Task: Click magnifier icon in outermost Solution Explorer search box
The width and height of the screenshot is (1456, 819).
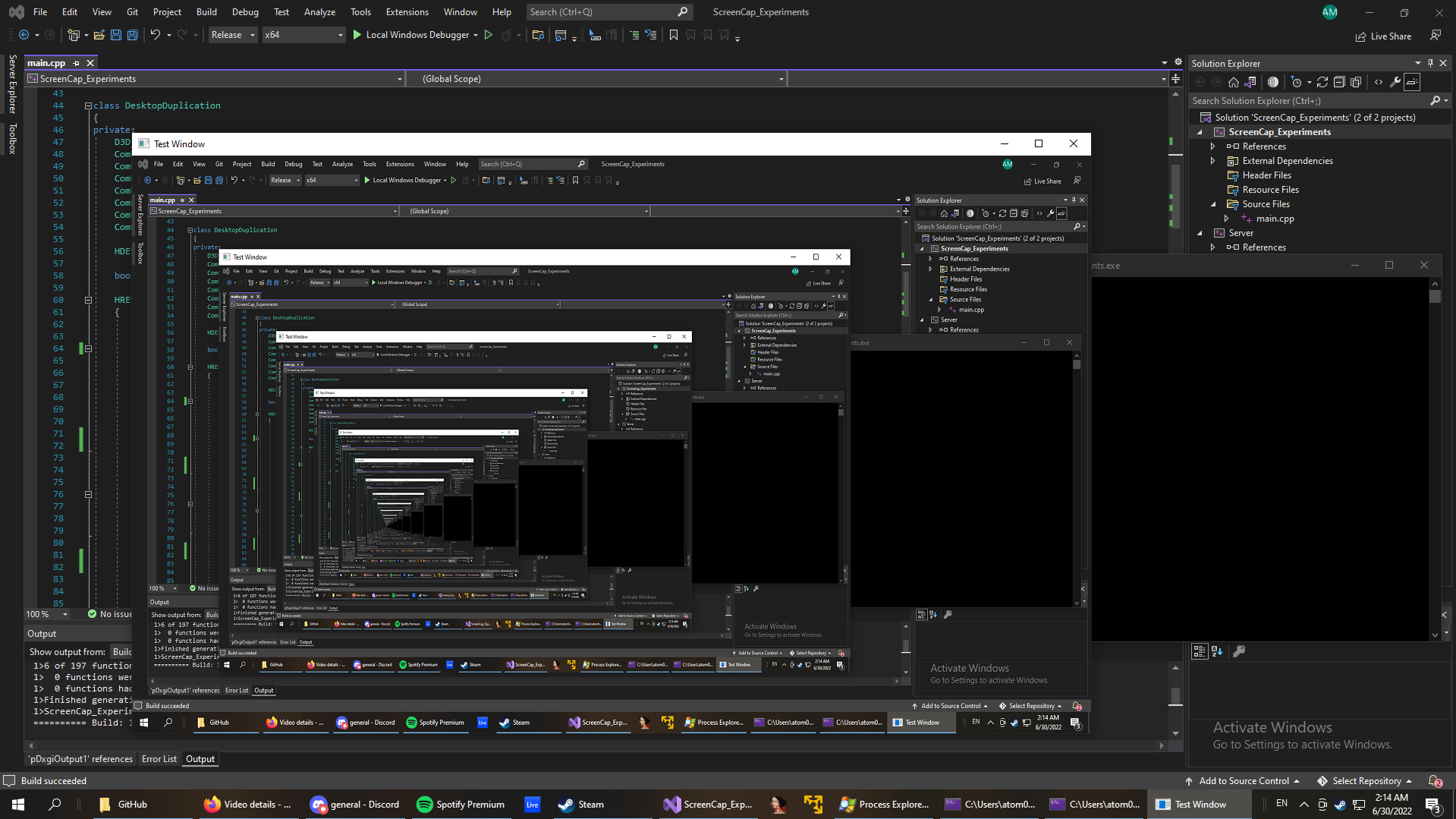Action: coord(1435,100)
